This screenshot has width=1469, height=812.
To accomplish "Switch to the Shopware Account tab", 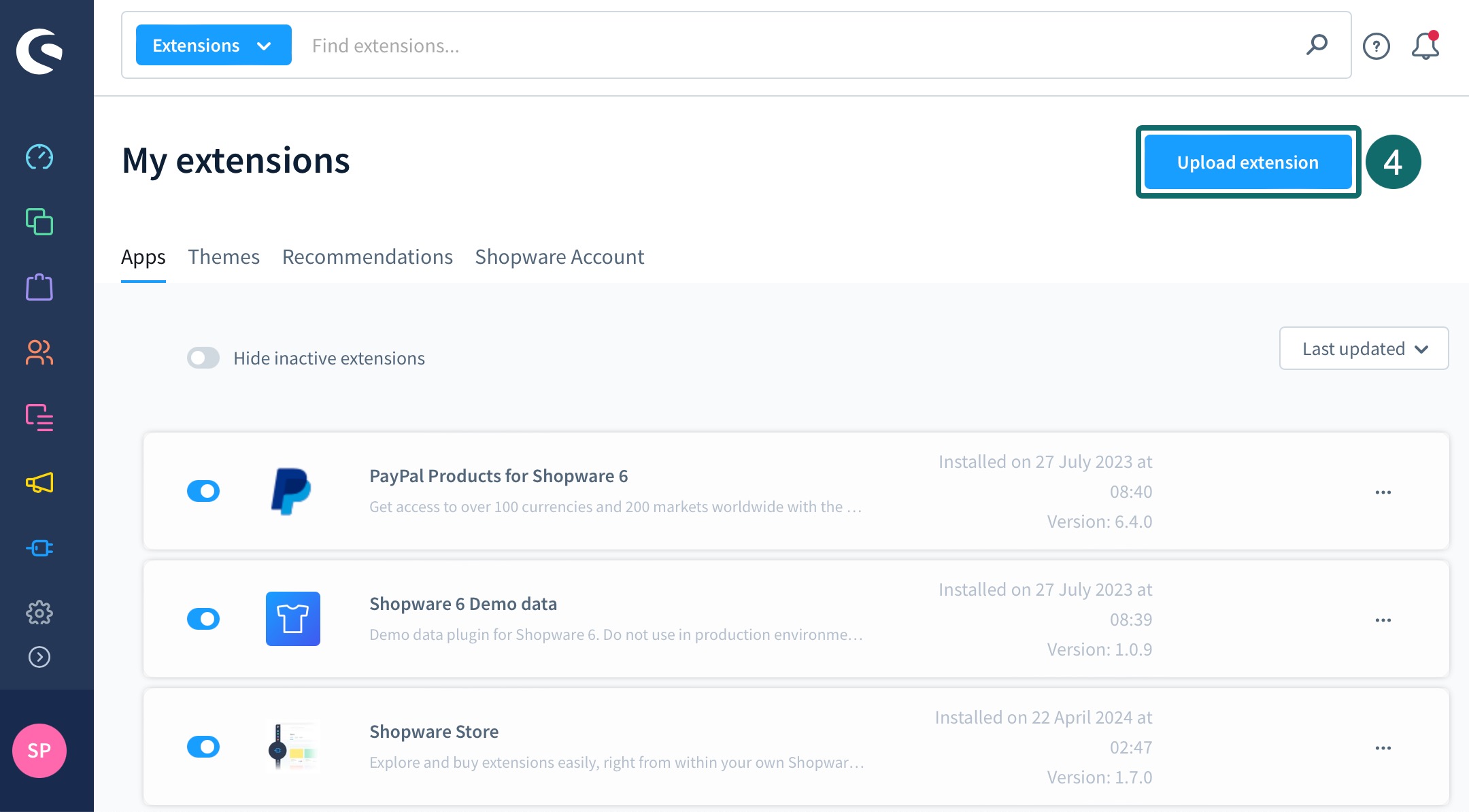I will point(559,257).
